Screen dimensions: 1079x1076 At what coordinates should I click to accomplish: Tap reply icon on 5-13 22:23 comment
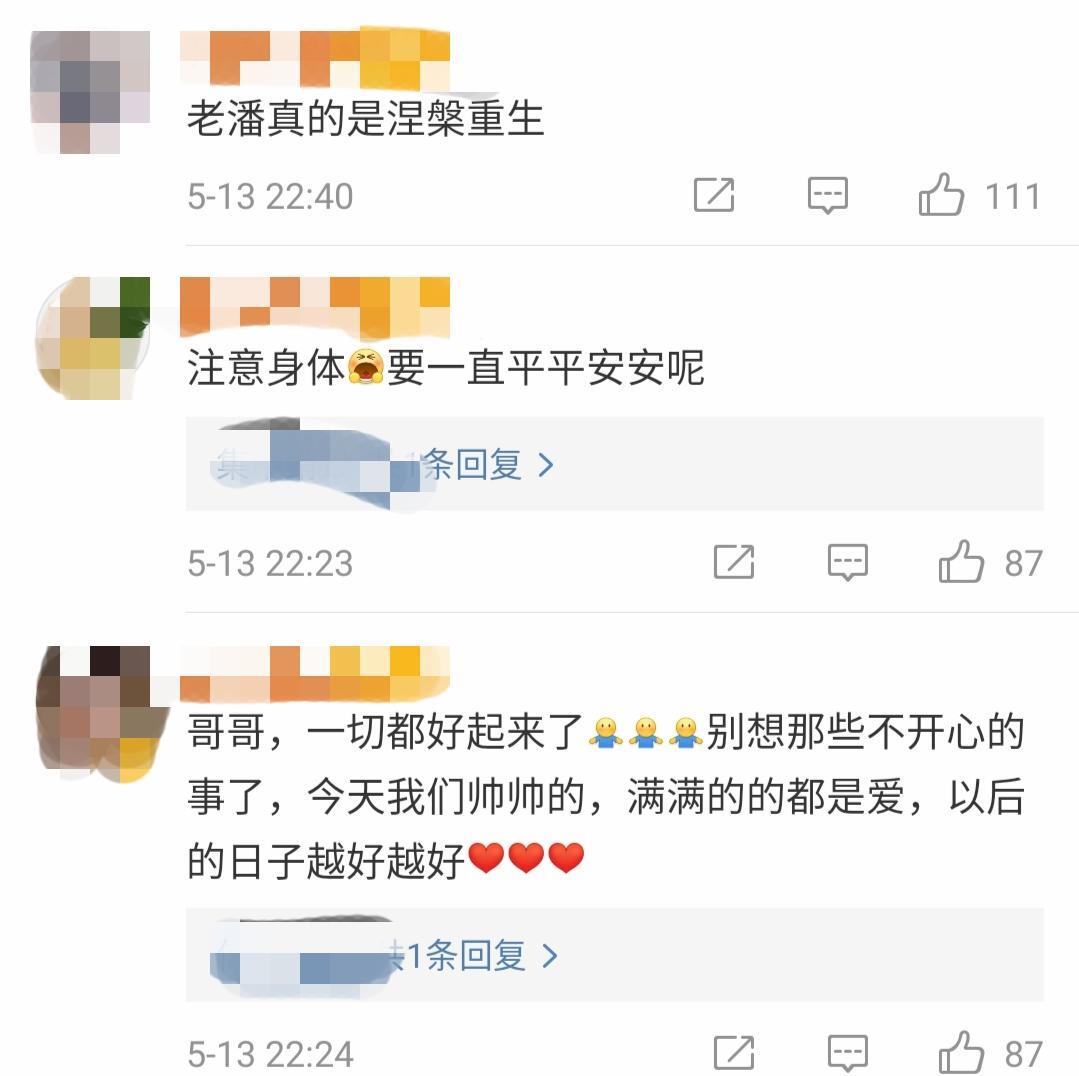(x=847, y=562)
